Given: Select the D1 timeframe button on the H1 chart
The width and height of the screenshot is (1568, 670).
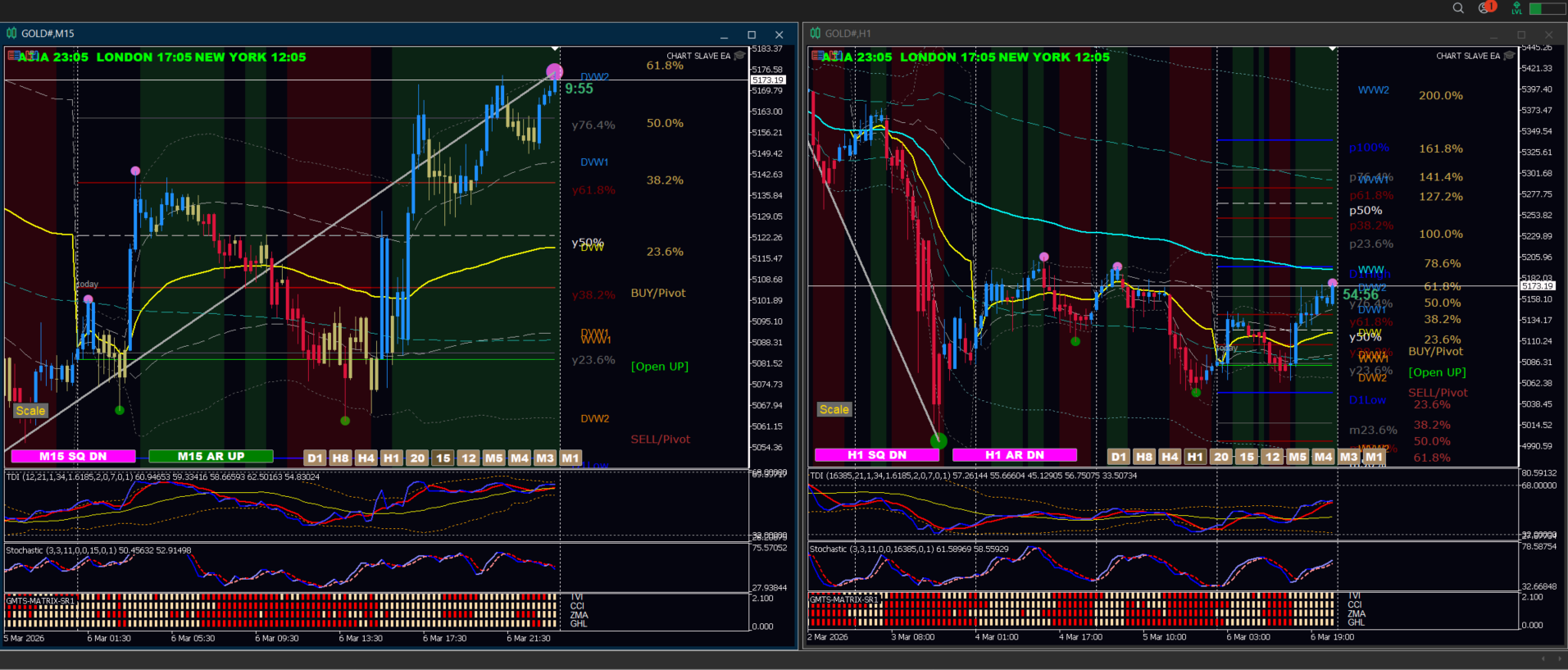Looking at the screenshot, I should tap(1119, 457).
